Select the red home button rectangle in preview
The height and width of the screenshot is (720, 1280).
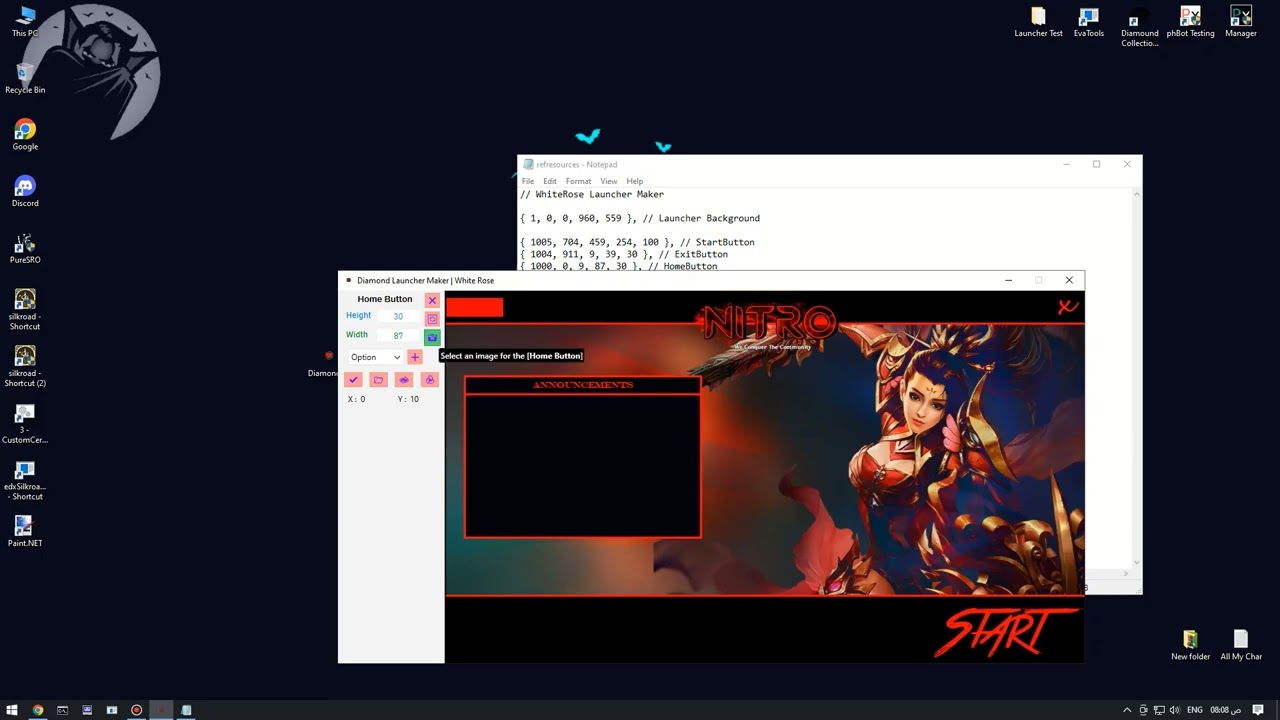[x=474, y=307]
